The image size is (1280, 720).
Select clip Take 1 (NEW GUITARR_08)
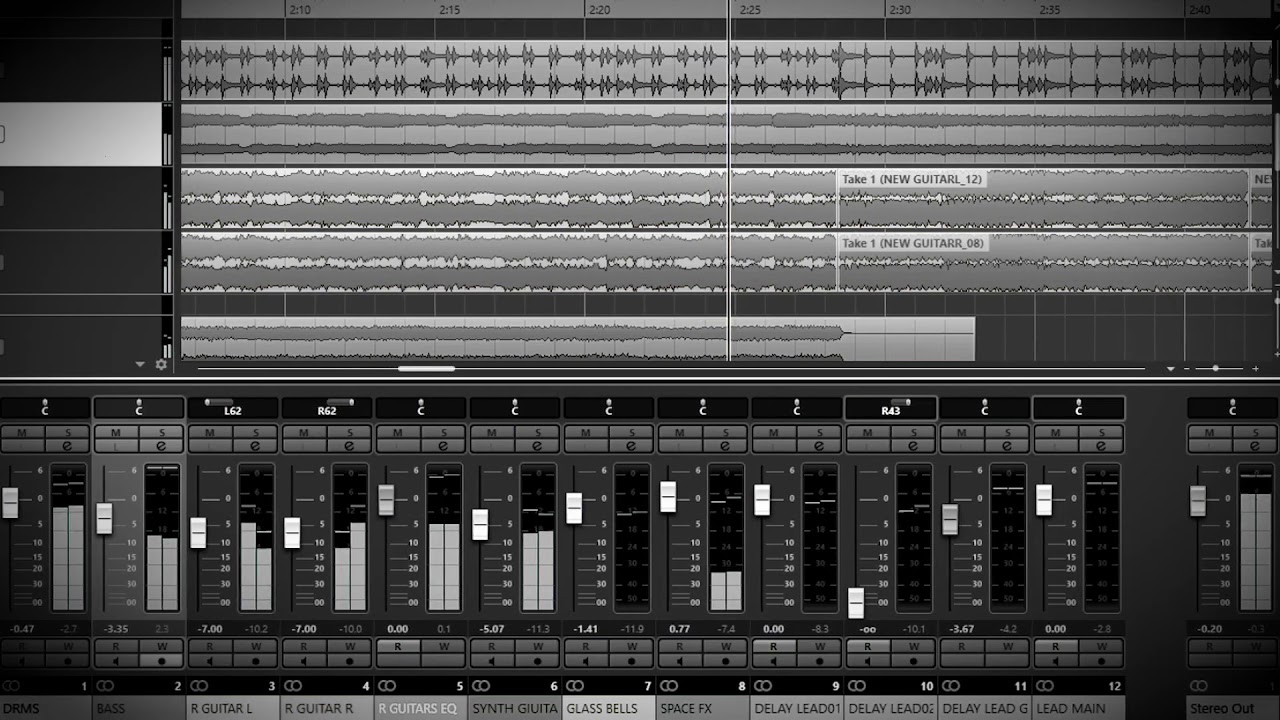tap(1043, 263)
